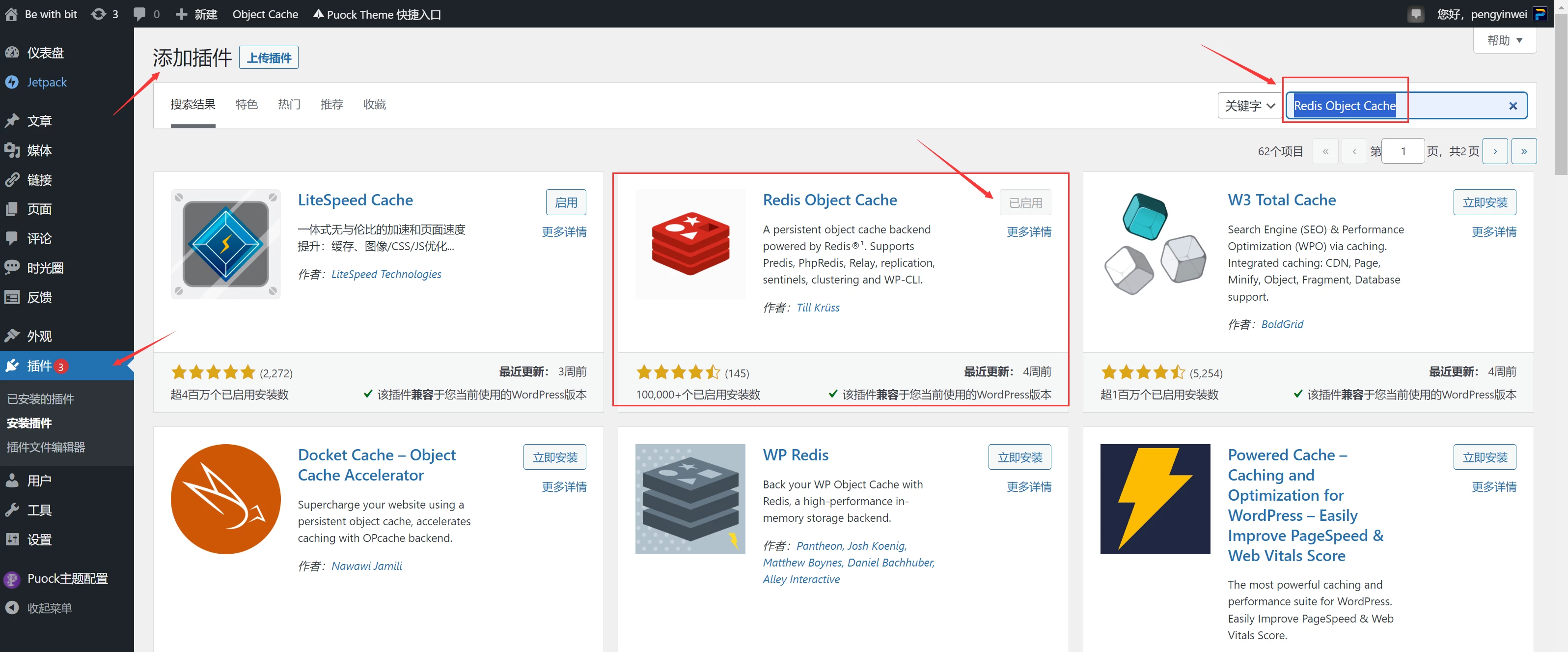
Task: Click the Powered Cache lightning thumbnail
Action: click(1155, 499)
